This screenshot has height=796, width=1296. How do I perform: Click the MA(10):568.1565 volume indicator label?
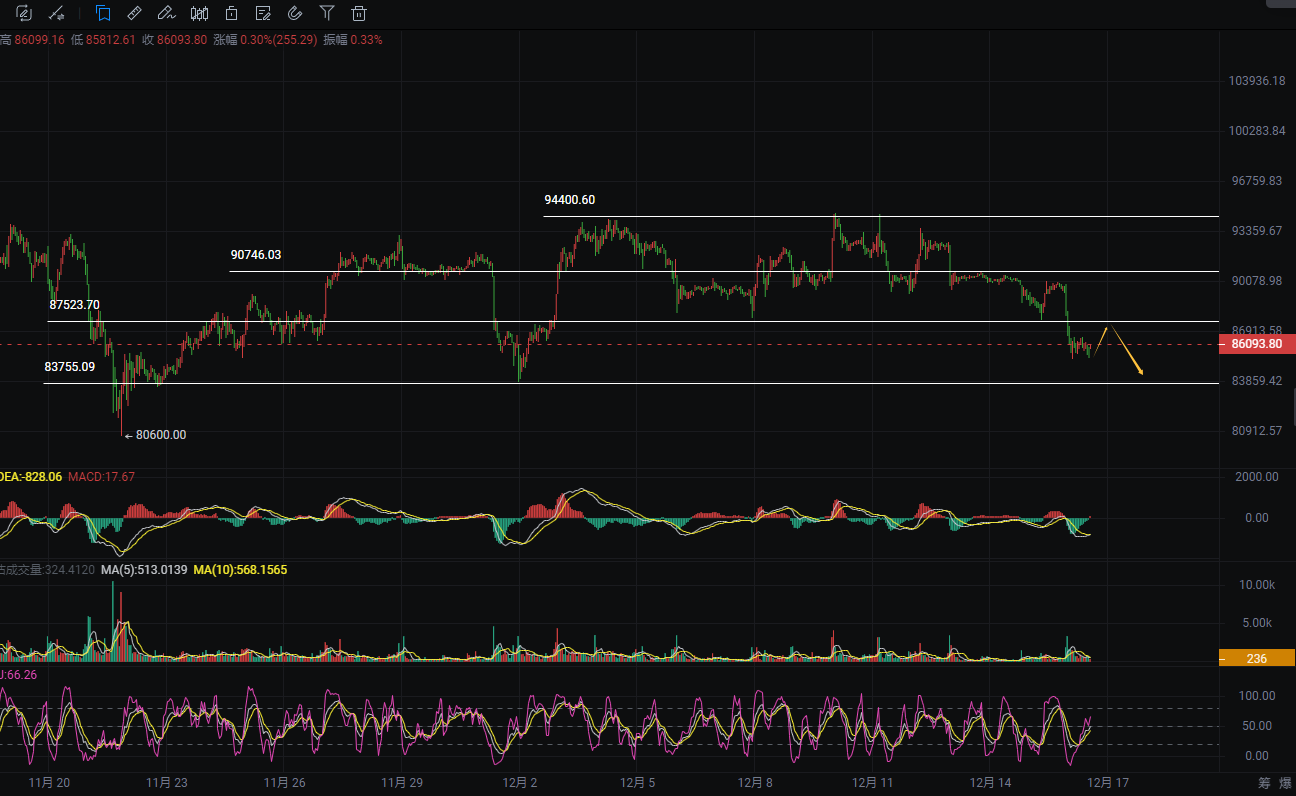[240, 570]
